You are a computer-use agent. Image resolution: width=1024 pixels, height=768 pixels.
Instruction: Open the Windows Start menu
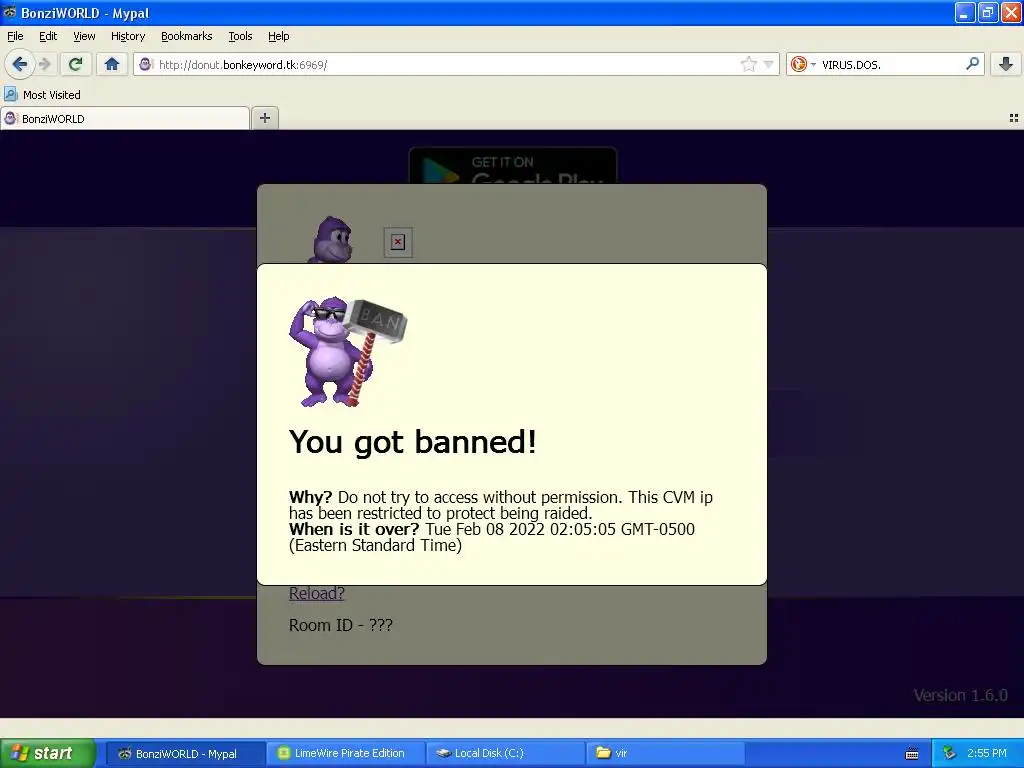pyautogui.click(x=48, y=753)
